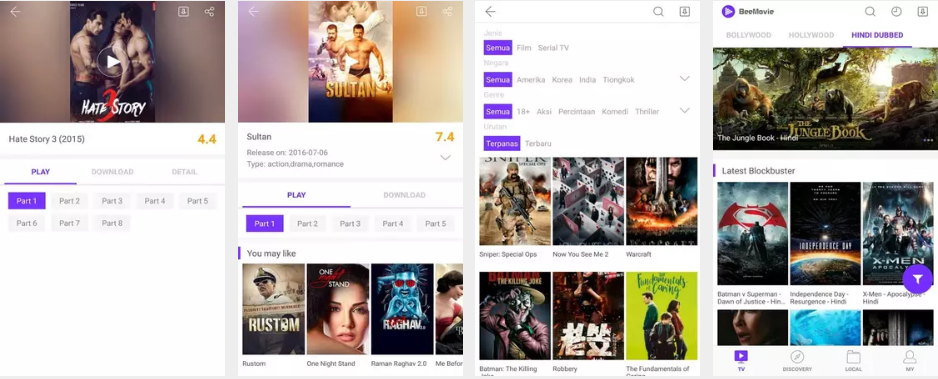
Task: Open search on the BeeMovie home screen
Action: pyautogui.click(x=870, y=12)
